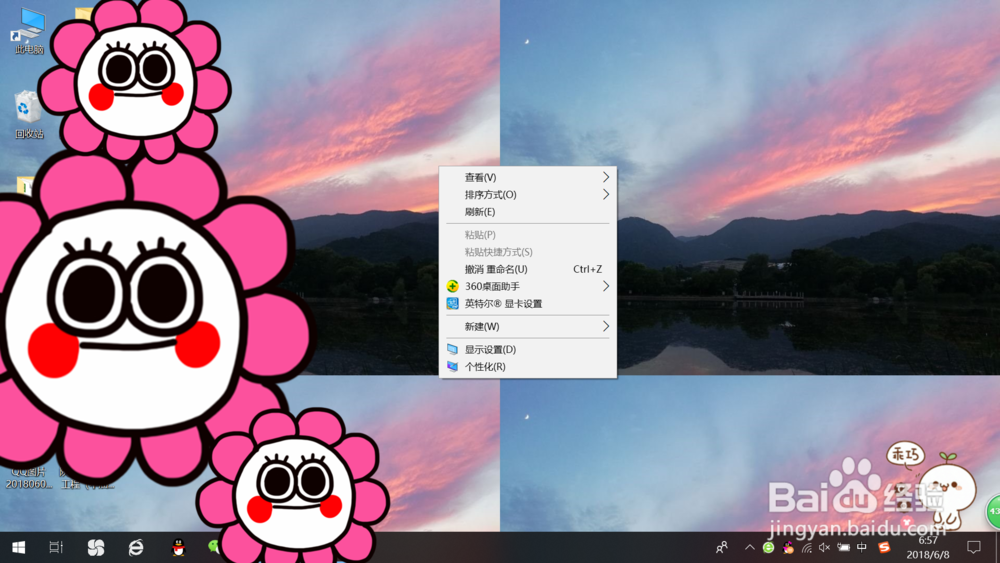This screenshot has width=1000, height=563.
Task: Launch the pinwheel-shaped app on the taskbar
Action: pyautogui.click(x=96, y=547)
